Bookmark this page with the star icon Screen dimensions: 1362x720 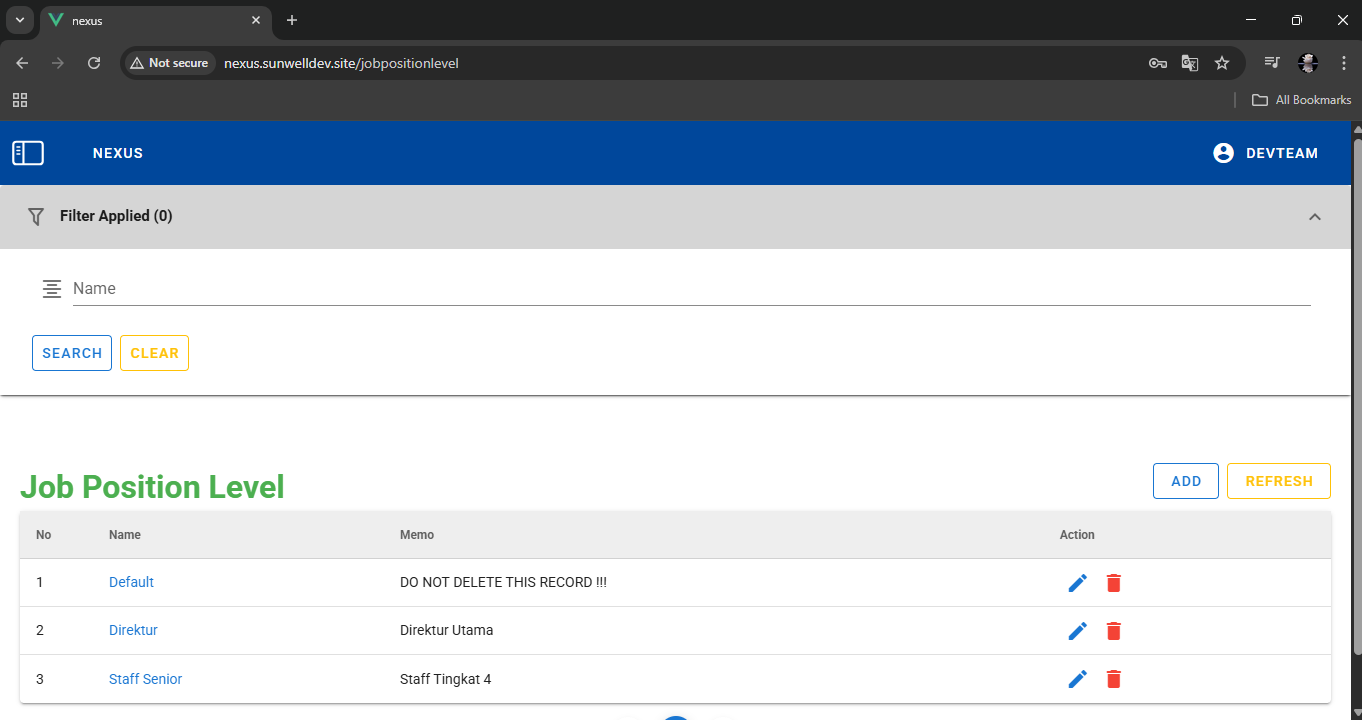(1221, 63)
